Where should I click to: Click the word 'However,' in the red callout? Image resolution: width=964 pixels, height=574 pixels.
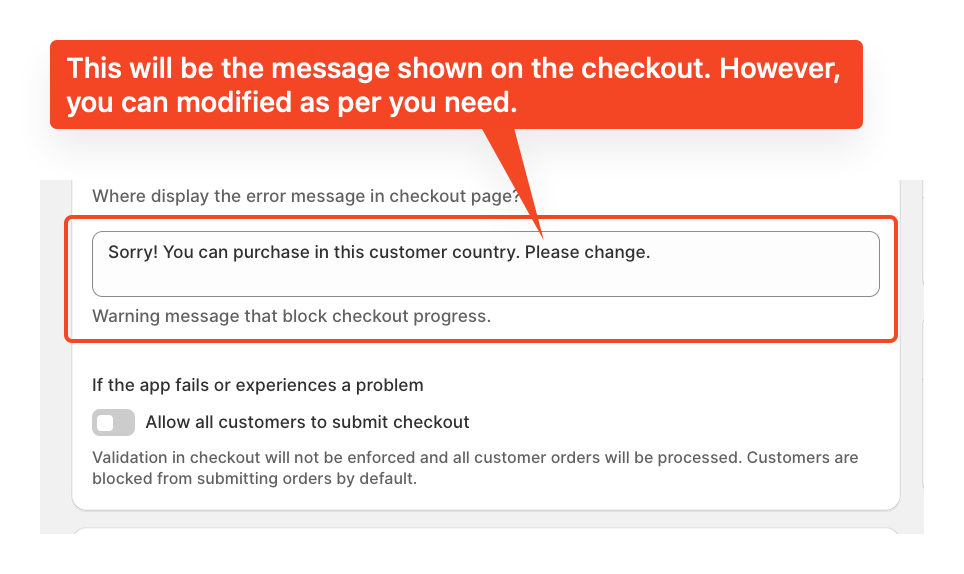[780, 69]
